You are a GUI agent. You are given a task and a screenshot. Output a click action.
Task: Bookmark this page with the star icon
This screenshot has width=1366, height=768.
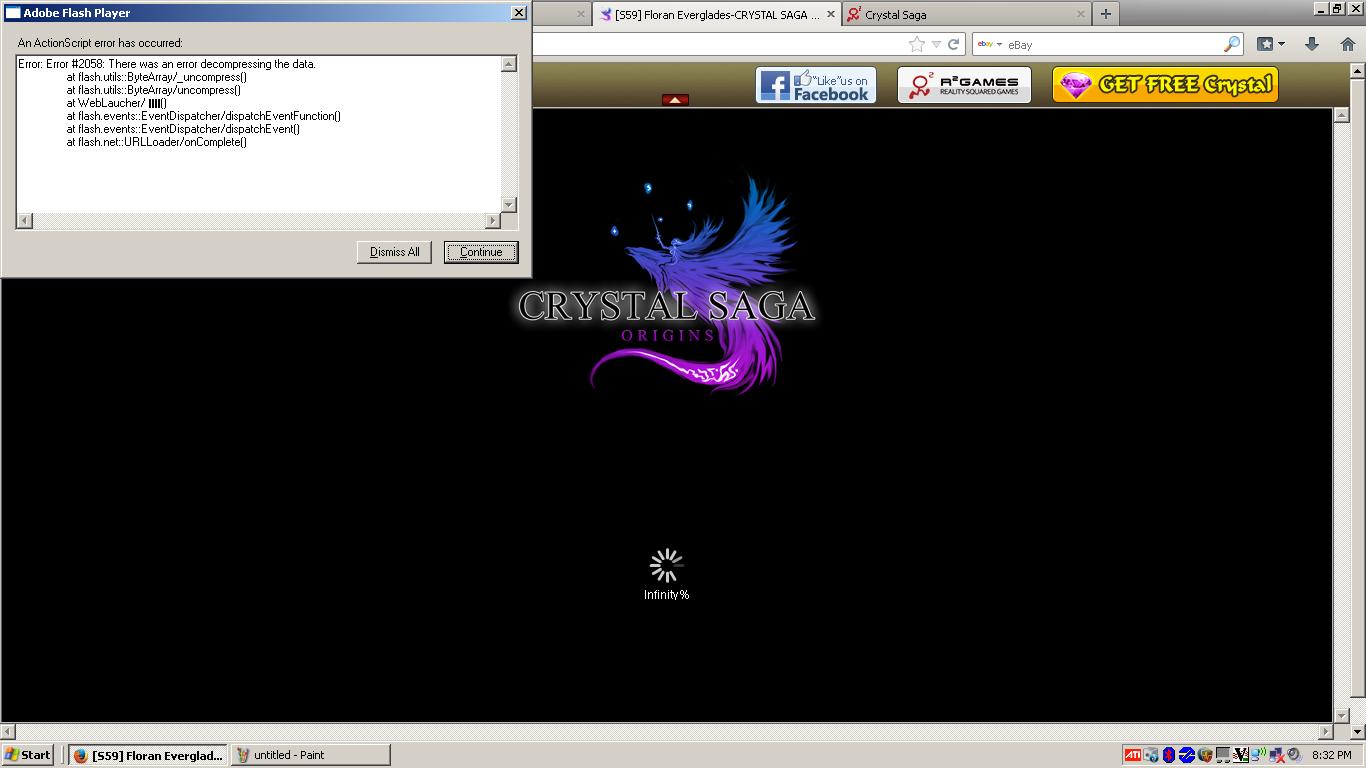pyautogui.click(x=916, y=44)
